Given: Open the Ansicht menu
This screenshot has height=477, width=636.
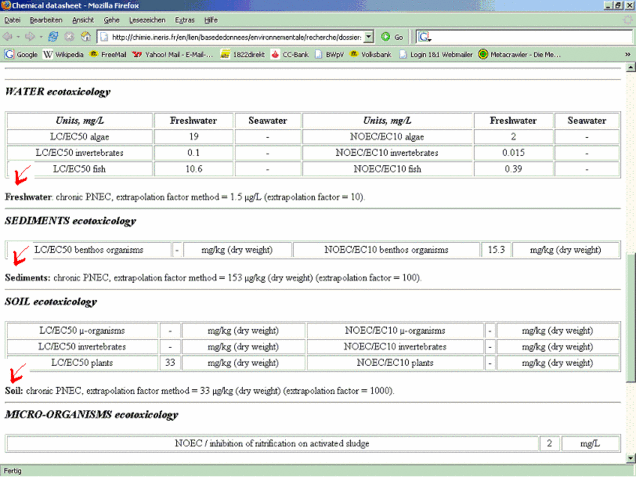Looking at the screenshot, I should click(x=83, y=20).
